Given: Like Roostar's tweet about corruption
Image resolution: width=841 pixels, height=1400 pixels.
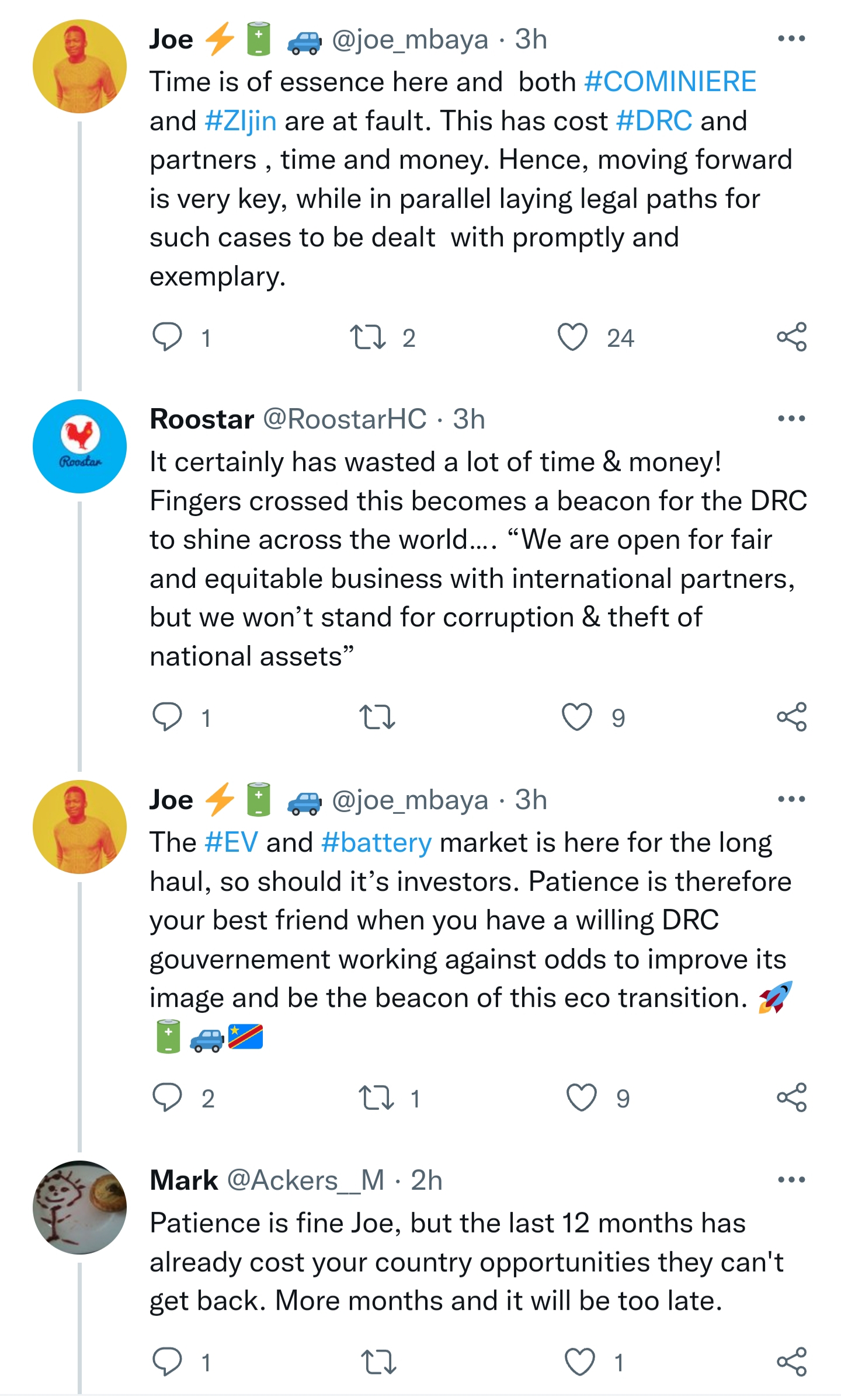Looking at the screenshot, I should 577,717.
